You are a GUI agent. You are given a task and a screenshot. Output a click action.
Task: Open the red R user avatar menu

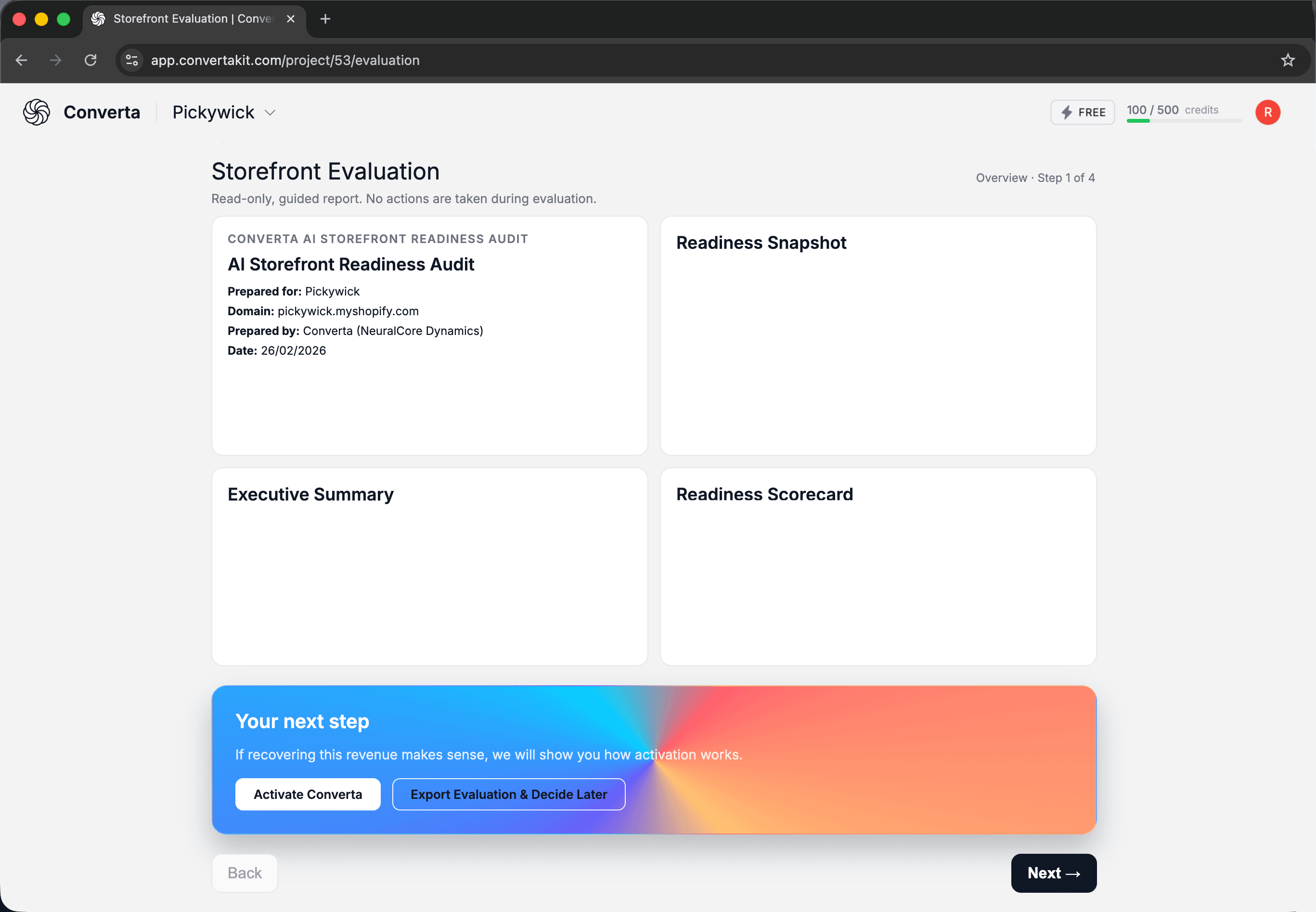1267,112
